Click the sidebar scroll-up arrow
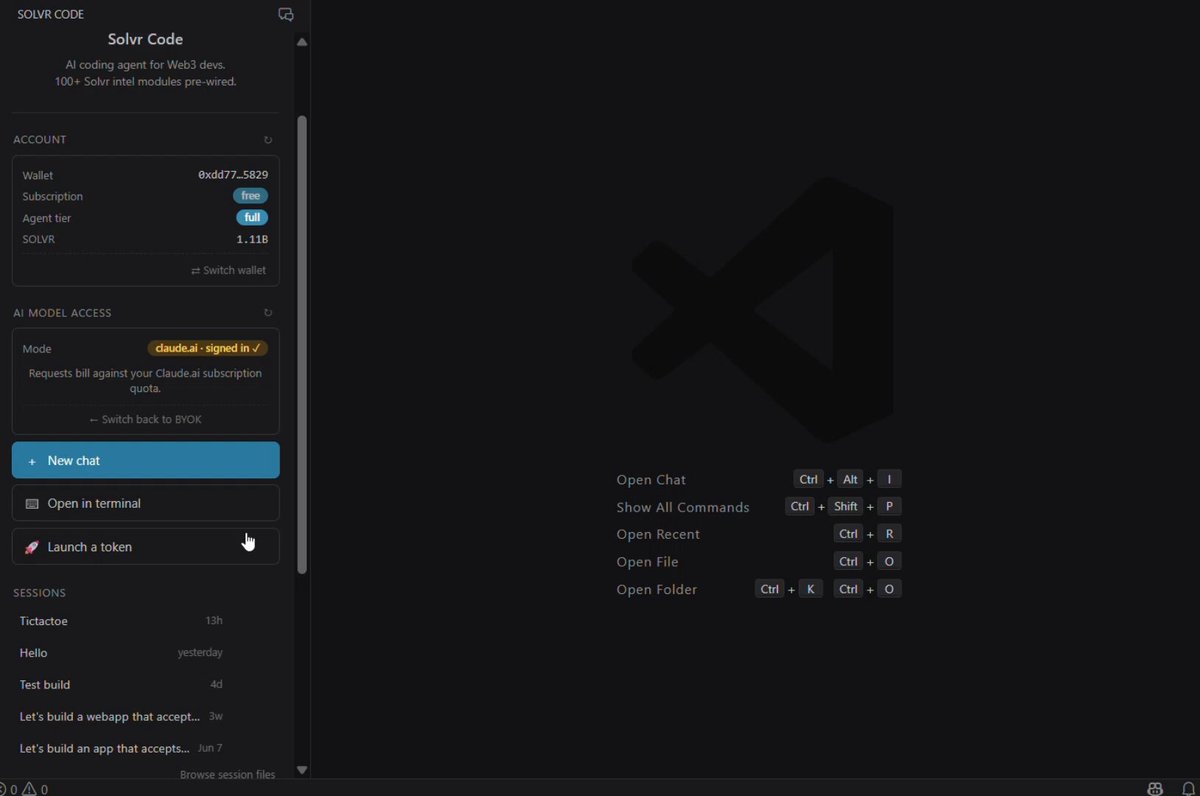 [302, 42]
